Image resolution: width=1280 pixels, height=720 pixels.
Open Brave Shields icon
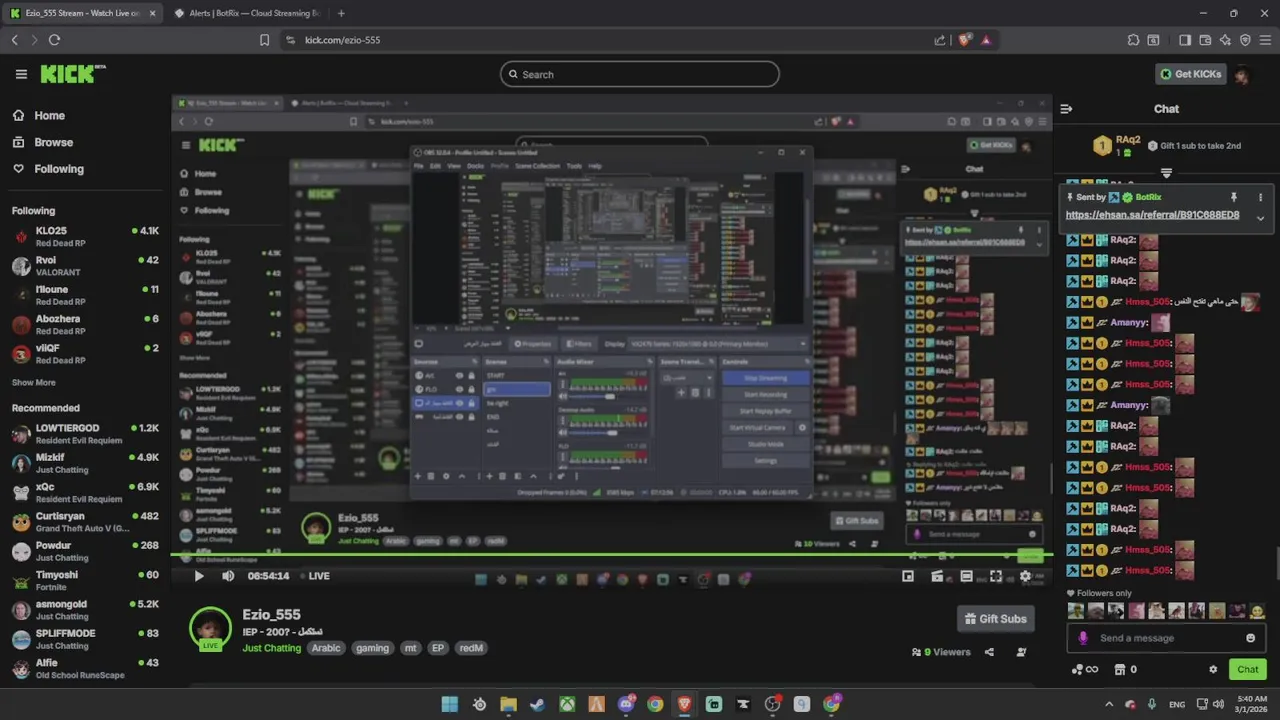tap(964, 40)
